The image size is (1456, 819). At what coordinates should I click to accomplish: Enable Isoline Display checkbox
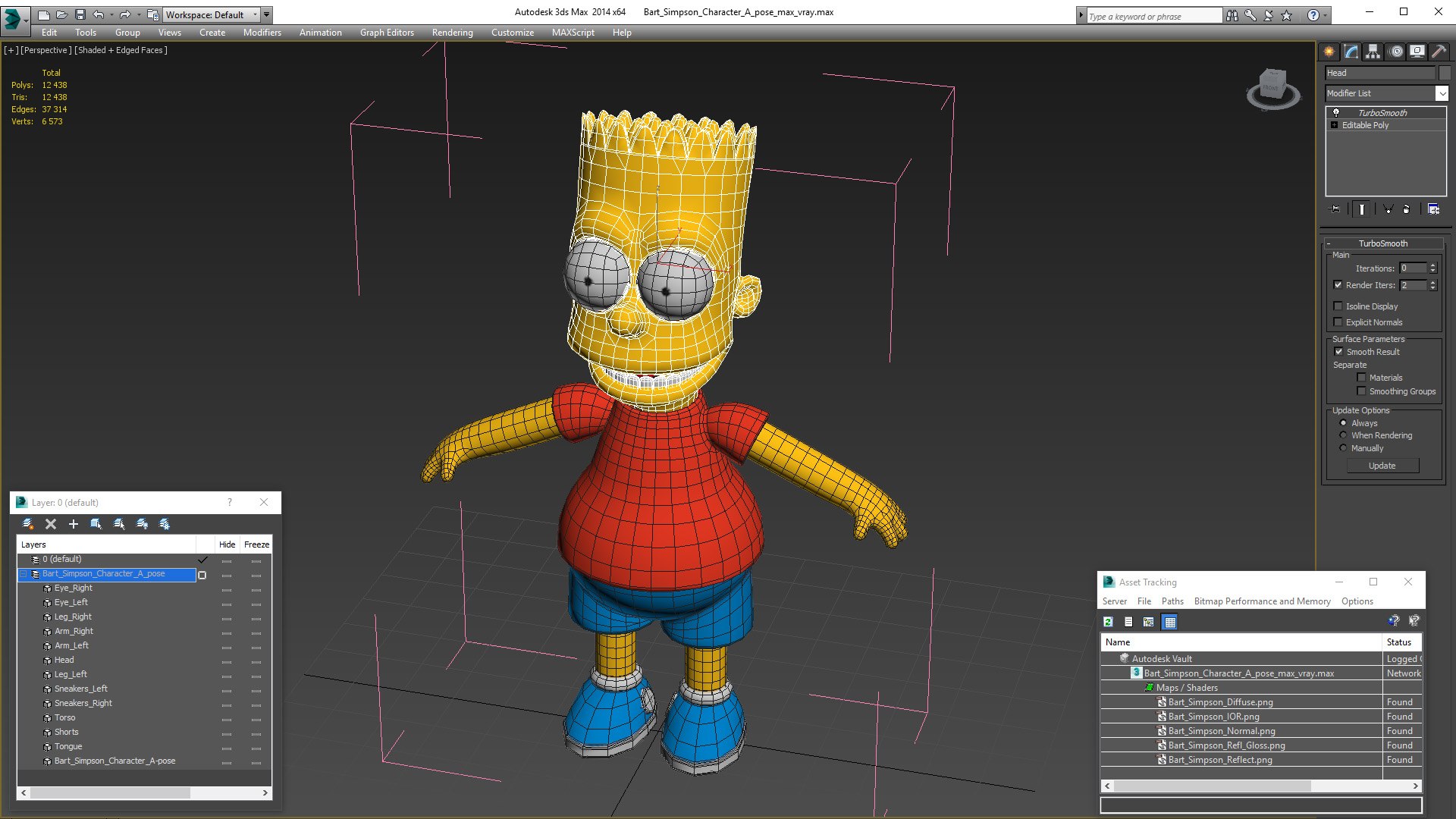tap(1338, 306)
